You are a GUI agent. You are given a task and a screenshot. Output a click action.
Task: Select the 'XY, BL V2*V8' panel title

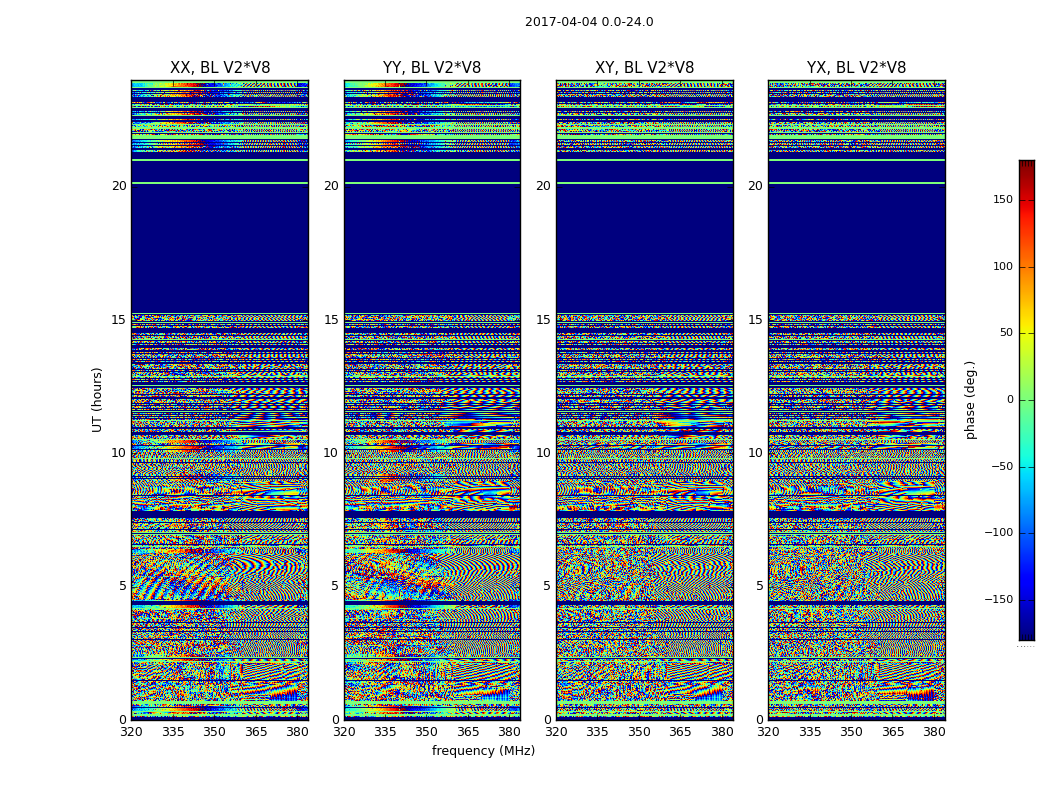(x=644, y=68)
